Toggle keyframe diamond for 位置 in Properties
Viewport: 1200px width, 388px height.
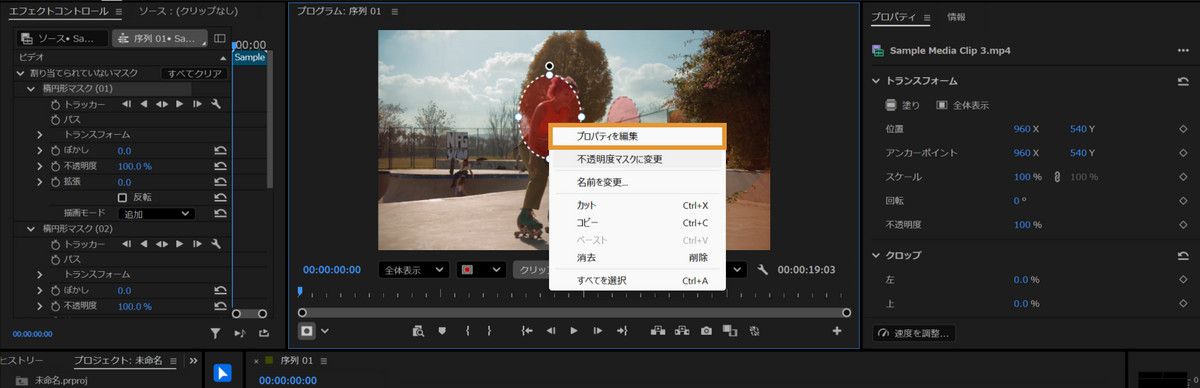(1183, 129)
